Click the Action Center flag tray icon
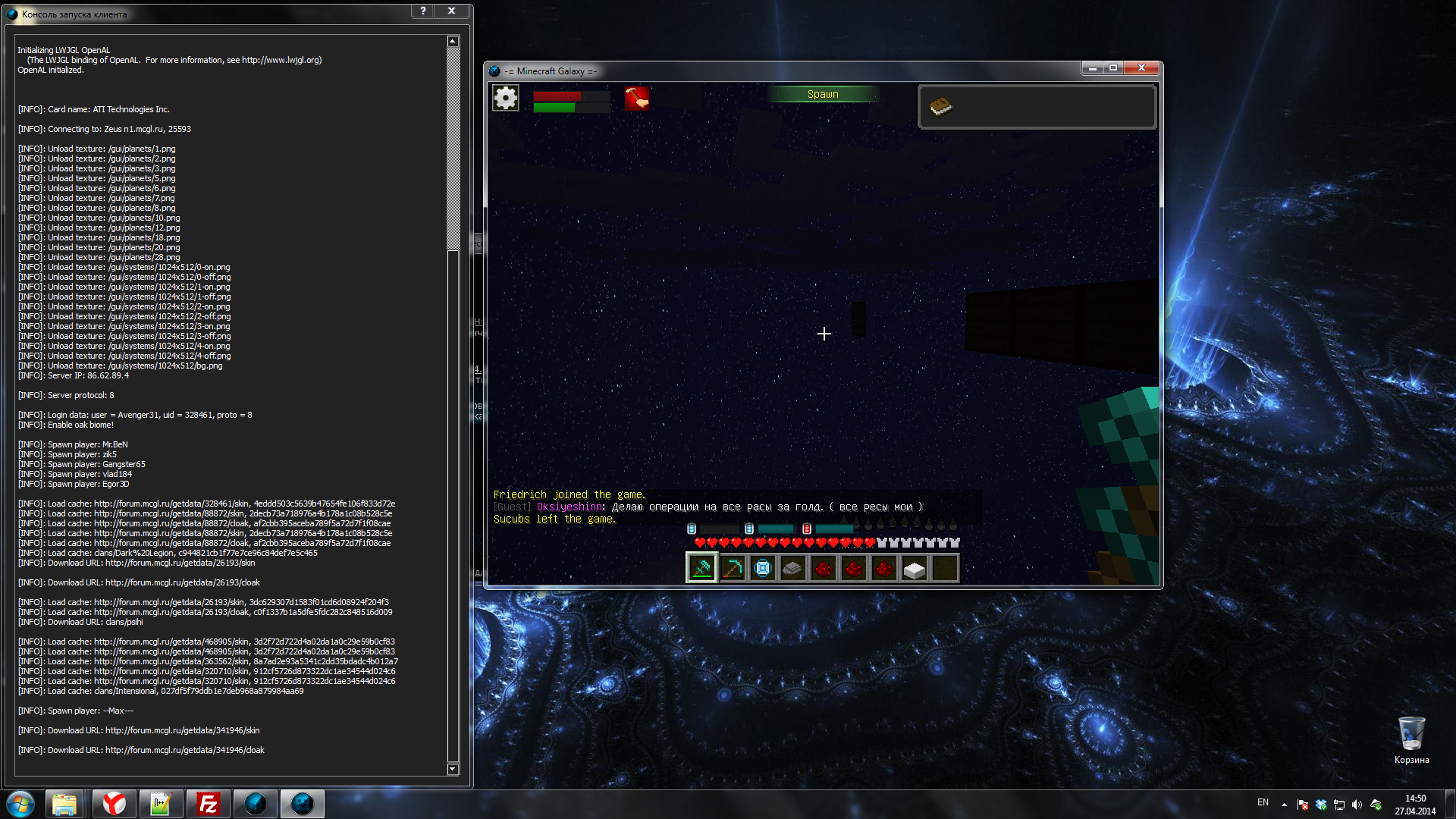The width and height of the screenshot is (1456, 819). [x=1303, y=805]
